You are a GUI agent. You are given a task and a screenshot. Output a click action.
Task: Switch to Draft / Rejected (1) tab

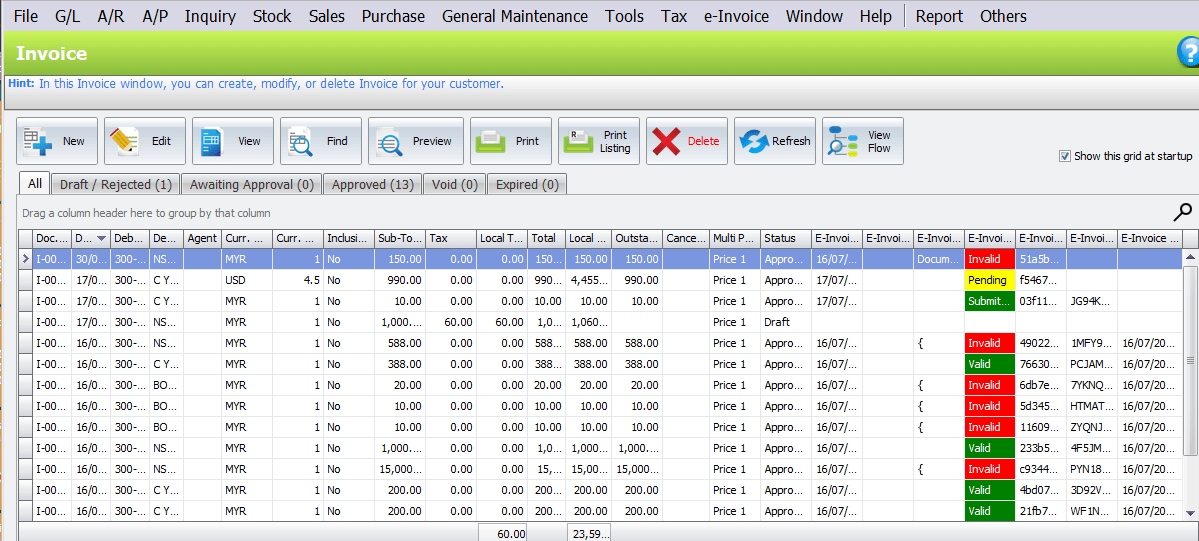(115, 184)
